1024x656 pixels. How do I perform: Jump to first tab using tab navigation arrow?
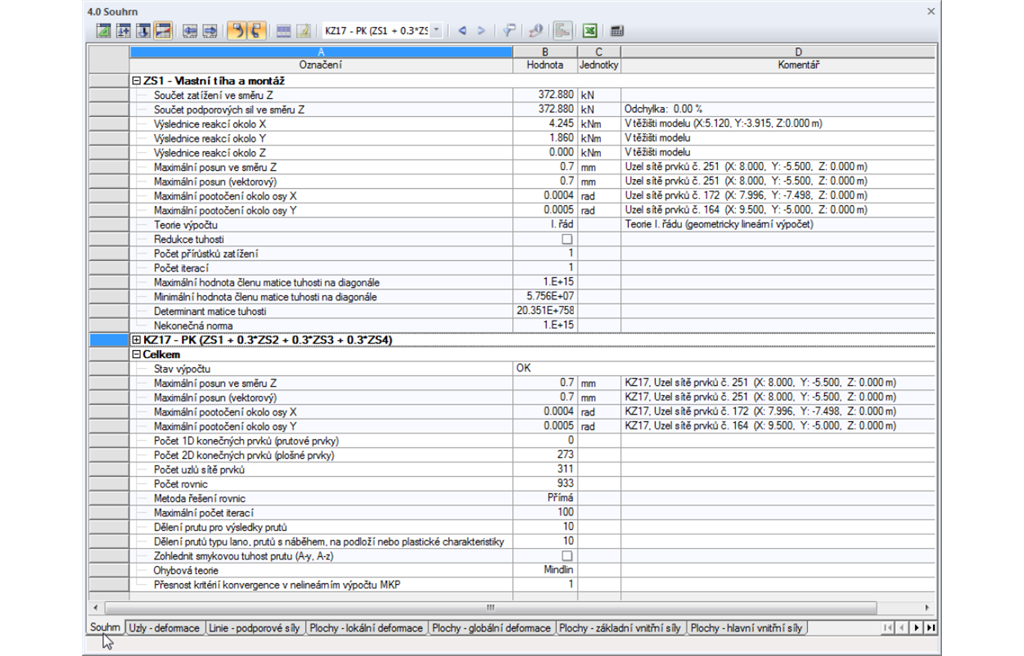coord(887,628)
